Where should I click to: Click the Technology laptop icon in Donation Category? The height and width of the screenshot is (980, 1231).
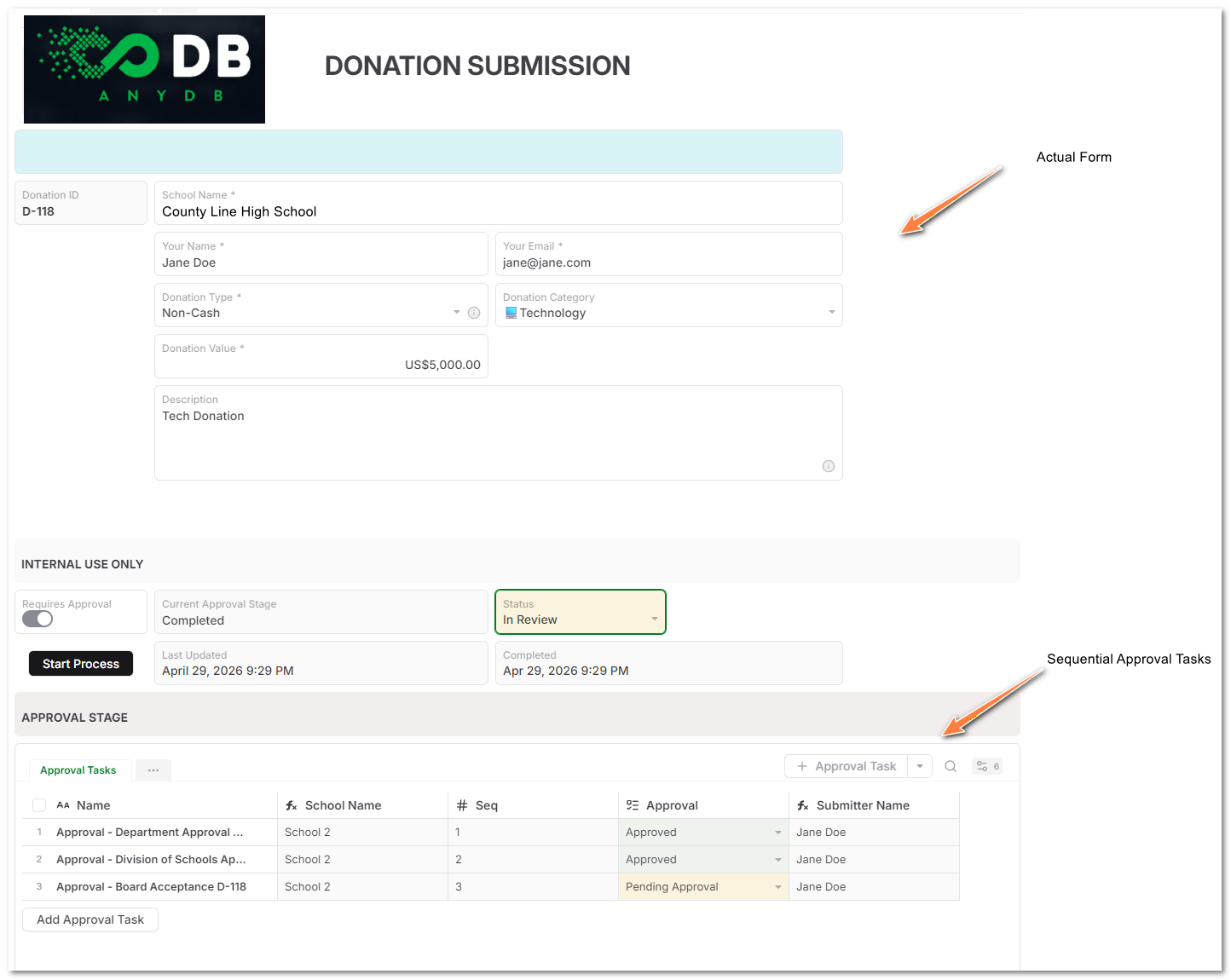click(511, 313)
